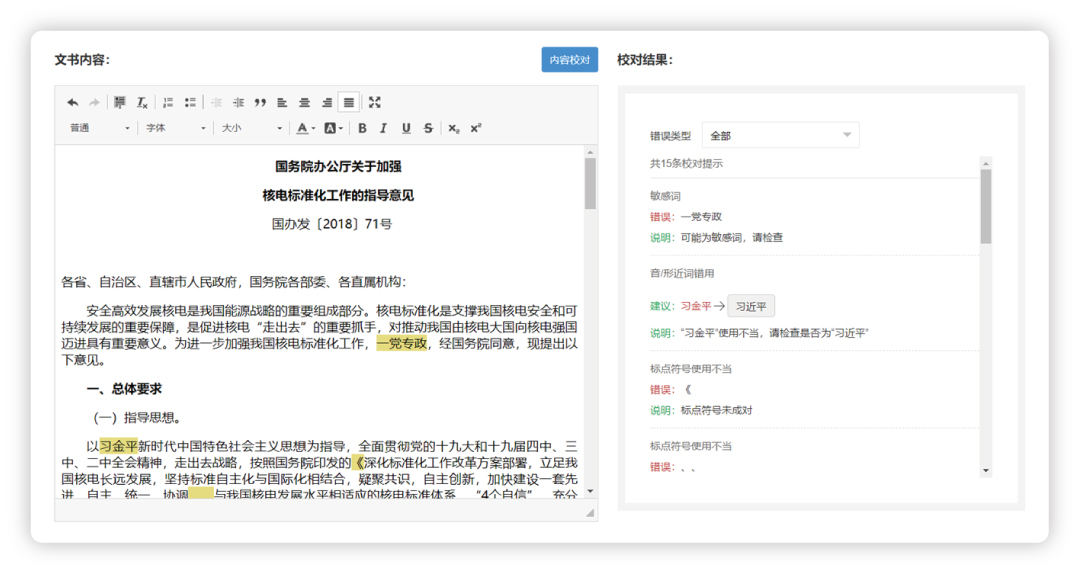The image size is (1078, 573).
Task: Select the highlighted 一党专政 text in the document
Action: click(402, 343)
